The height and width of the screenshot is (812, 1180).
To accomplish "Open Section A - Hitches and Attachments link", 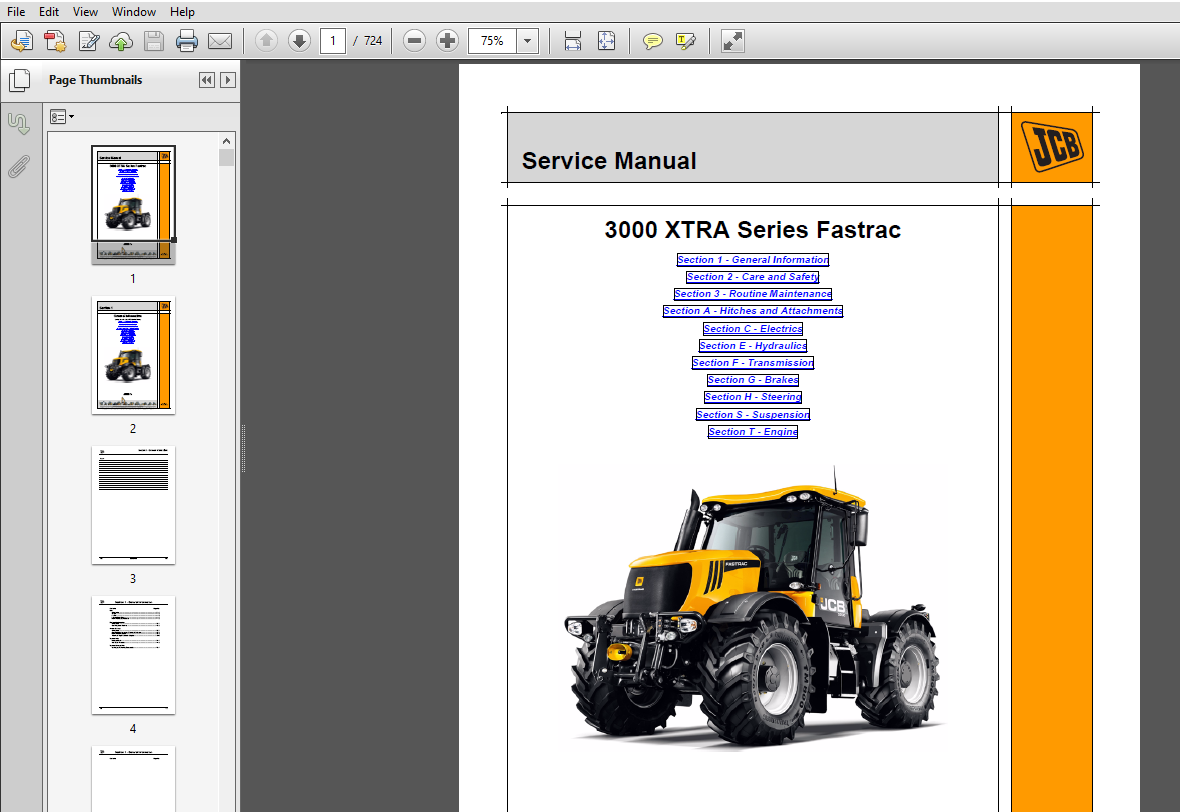I will tap(753, 311).
